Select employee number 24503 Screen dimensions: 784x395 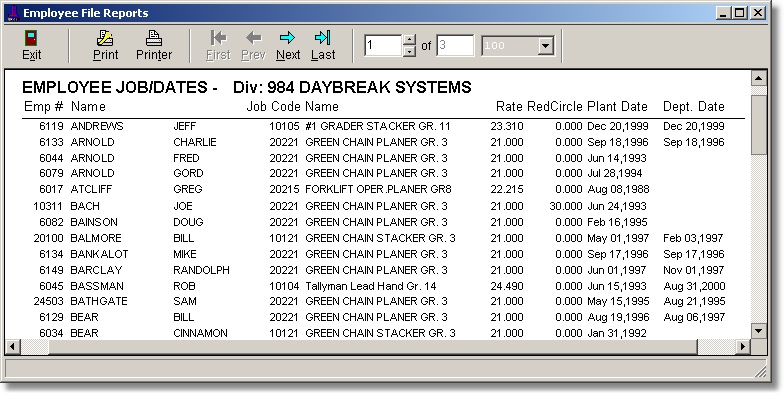click(48, 301)
